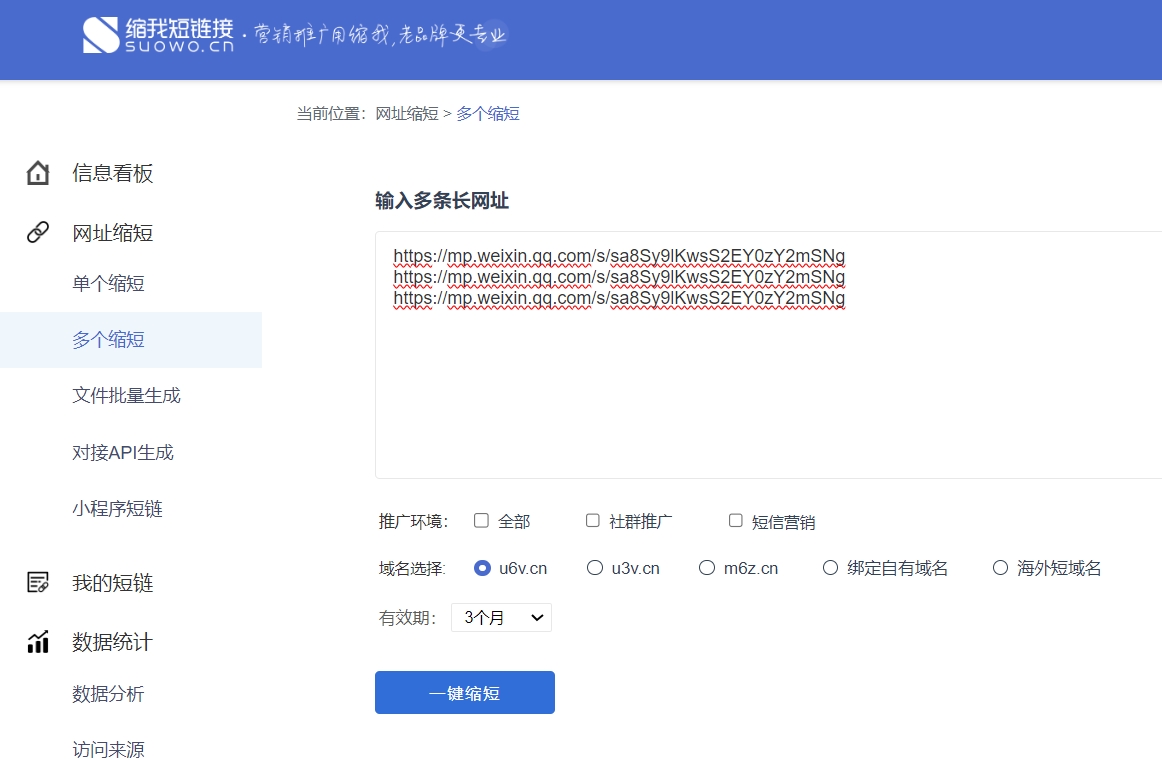Choose the 海外短域名 radio option
Image resolution: width=1162 pixels, height=759 pixels.
coord(1000,568)
